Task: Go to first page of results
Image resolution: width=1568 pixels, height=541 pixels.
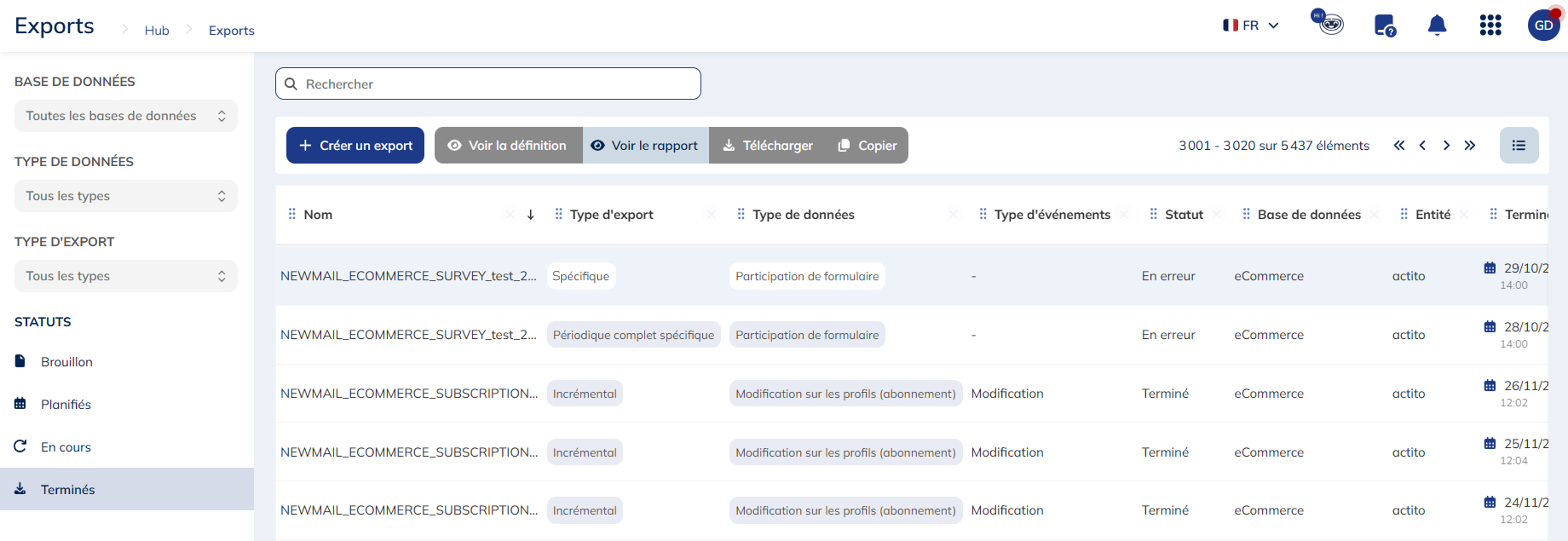Action: pos(1399,145)
